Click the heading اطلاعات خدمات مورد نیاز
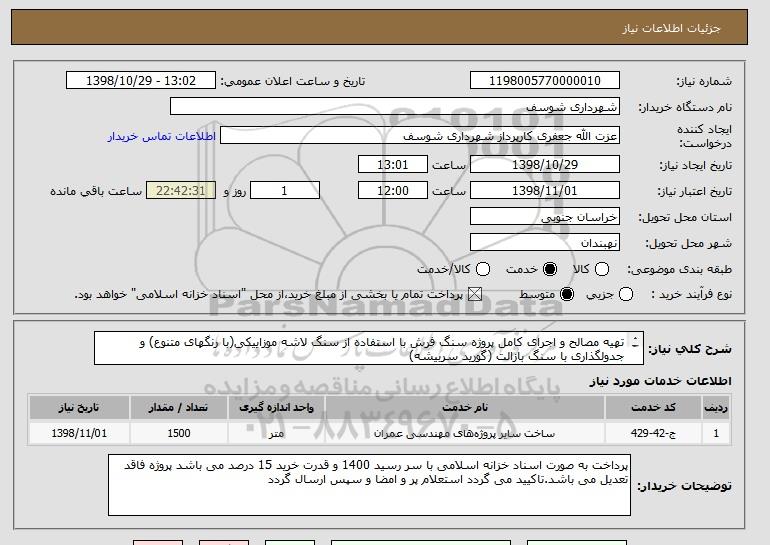The height and width of the screenshot is (545, 770). click(x=660, y=381)
